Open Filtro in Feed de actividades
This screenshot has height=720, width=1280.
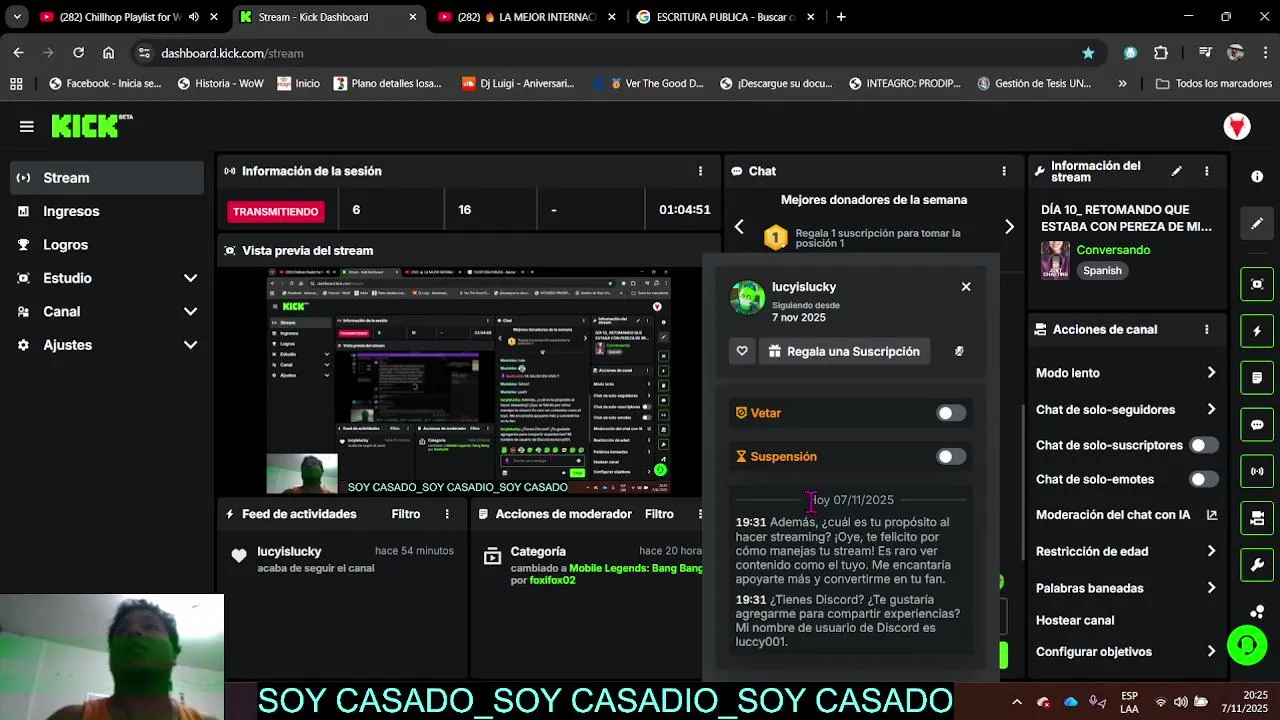406,514
